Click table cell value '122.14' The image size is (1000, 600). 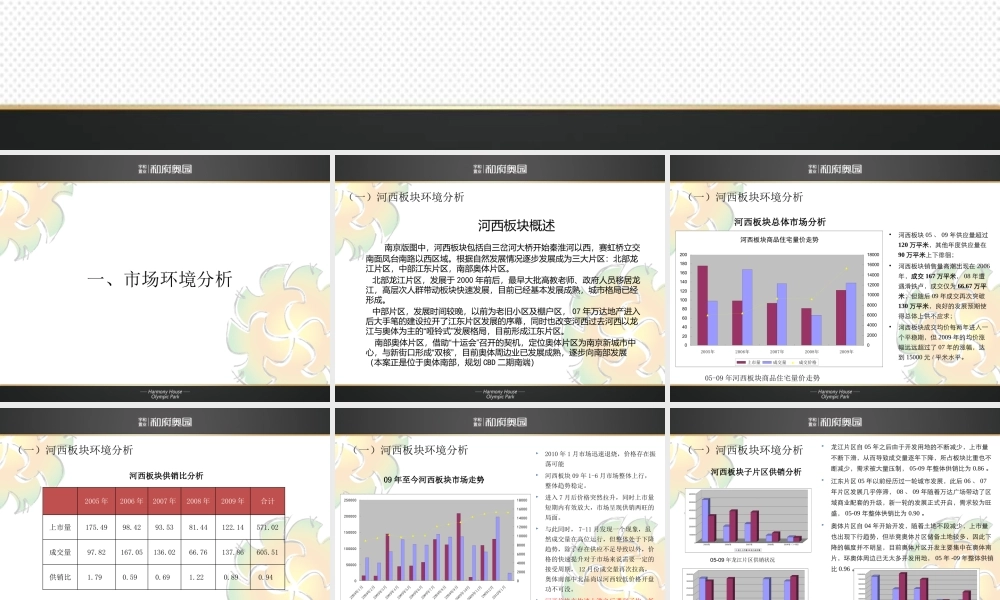point(233,527)
